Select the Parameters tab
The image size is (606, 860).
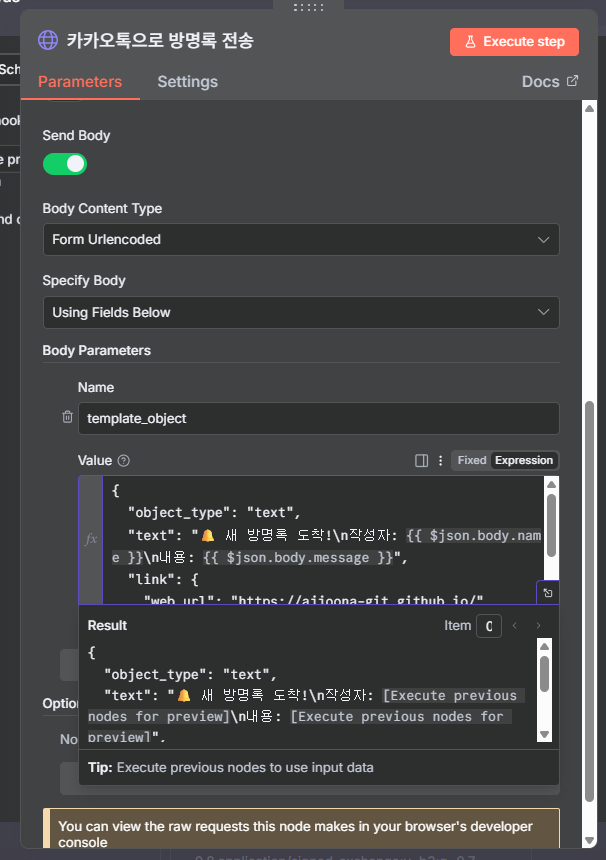[x=80, y=82]
